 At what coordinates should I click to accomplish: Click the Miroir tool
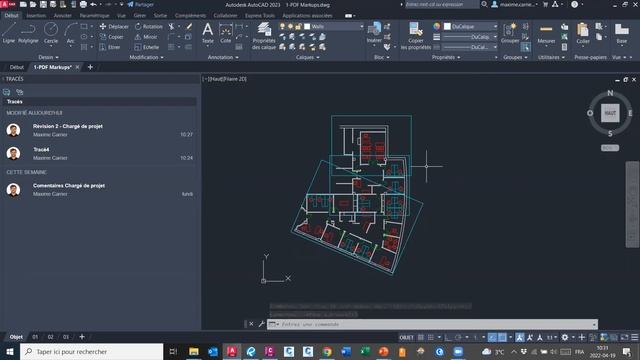coord(146,37)
